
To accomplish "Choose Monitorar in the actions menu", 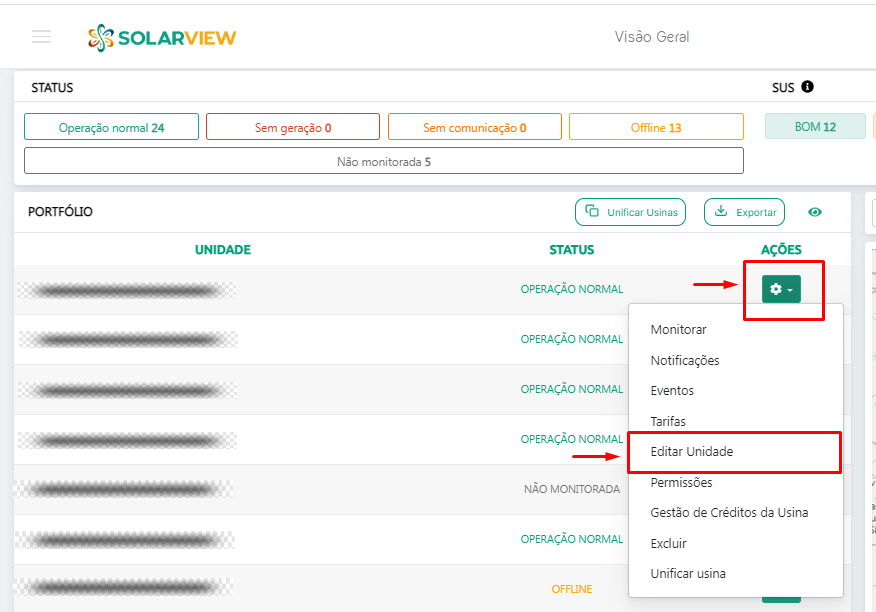I will click(x=678, y=329).
